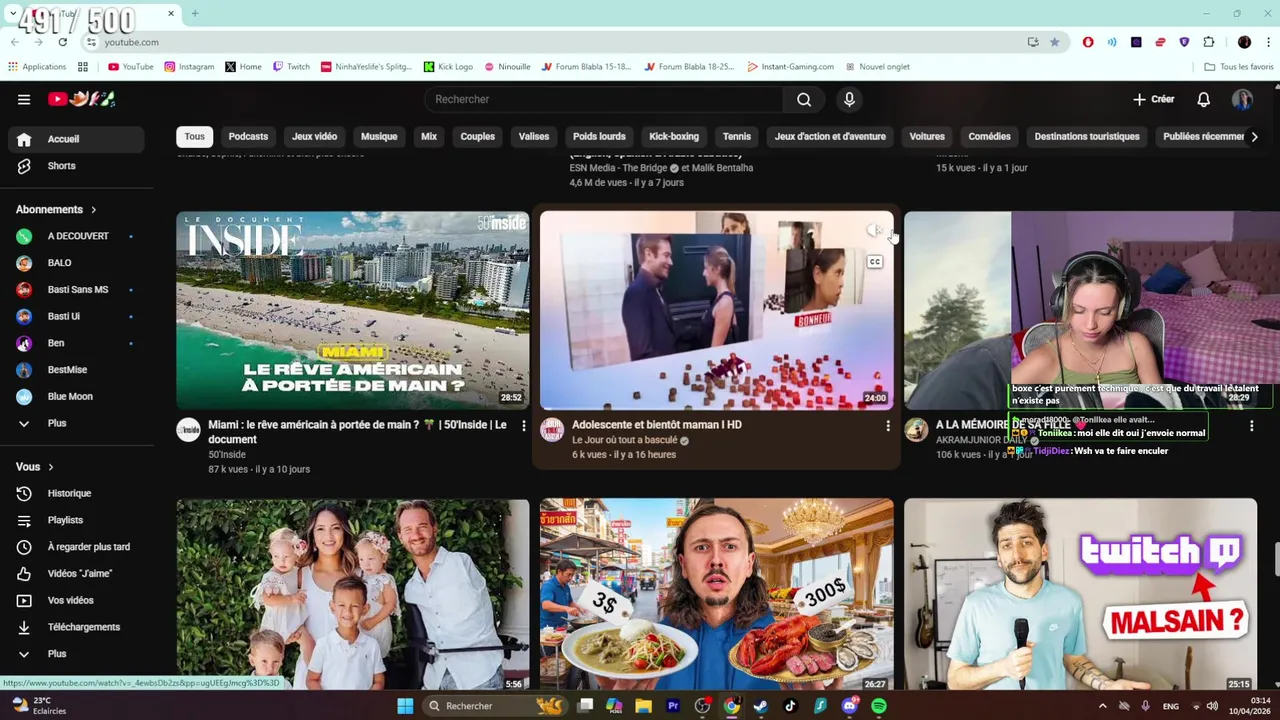Screen dimensions: 1280x720
Task: Open Steam from the taskbar
Action: (x=761, y=706)
